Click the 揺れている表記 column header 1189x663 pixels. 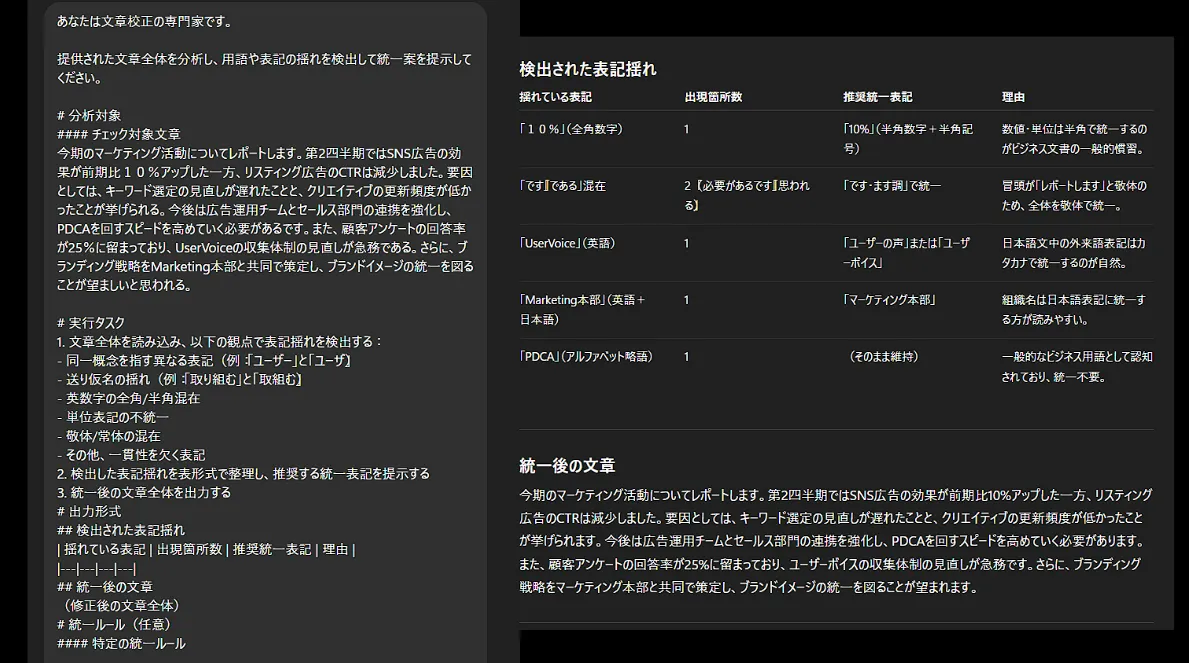tap(555, 97)
